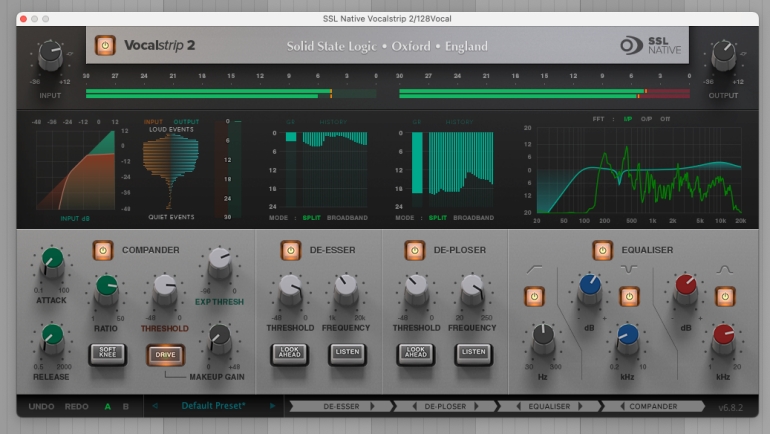
Task: Bypass the Compander section power button
Action: point(103,250)
